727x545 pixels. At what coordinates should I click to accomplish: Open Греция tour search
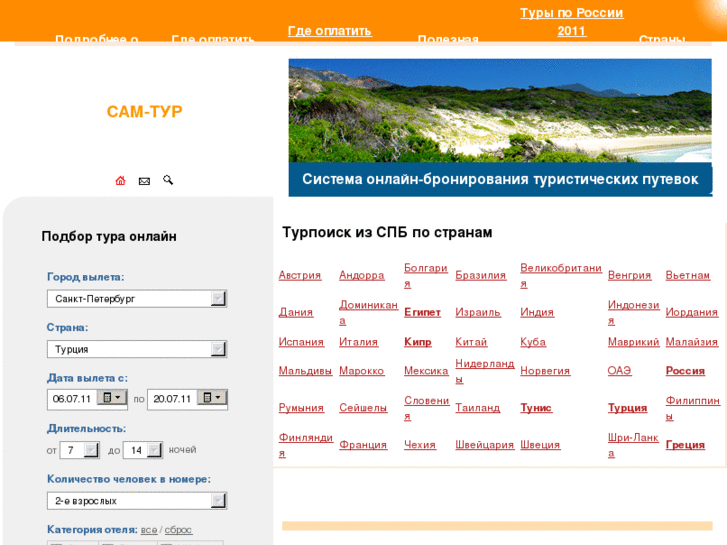685,445
